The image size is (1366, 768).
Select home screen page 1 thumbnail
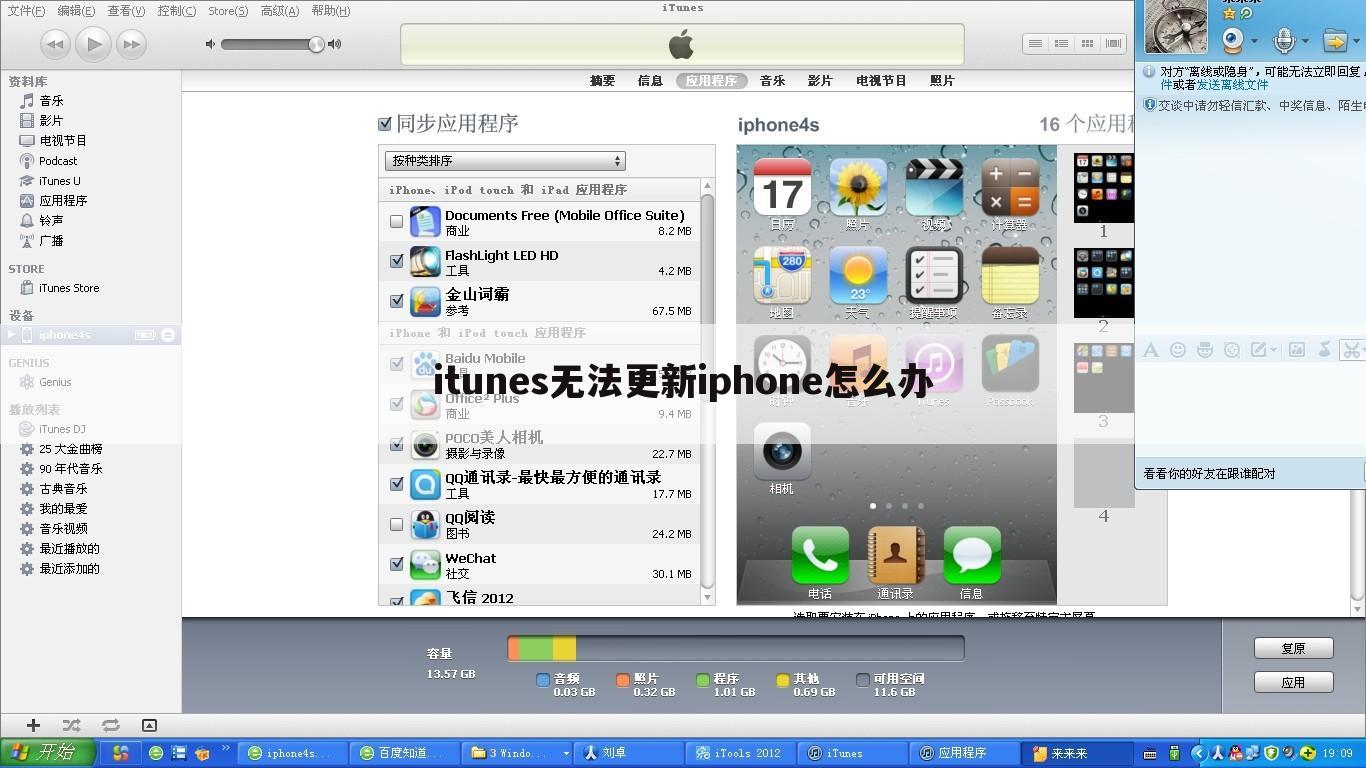pyautogui.click(x=1104, y=188)
